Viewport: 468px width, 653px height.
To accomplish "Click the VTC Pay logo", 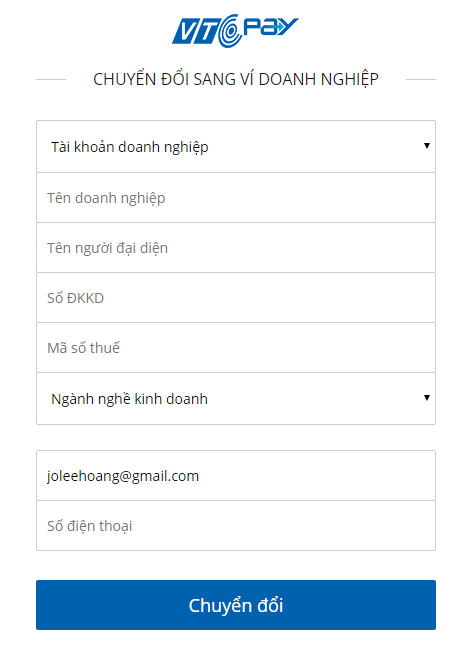I will coord(235,31).
